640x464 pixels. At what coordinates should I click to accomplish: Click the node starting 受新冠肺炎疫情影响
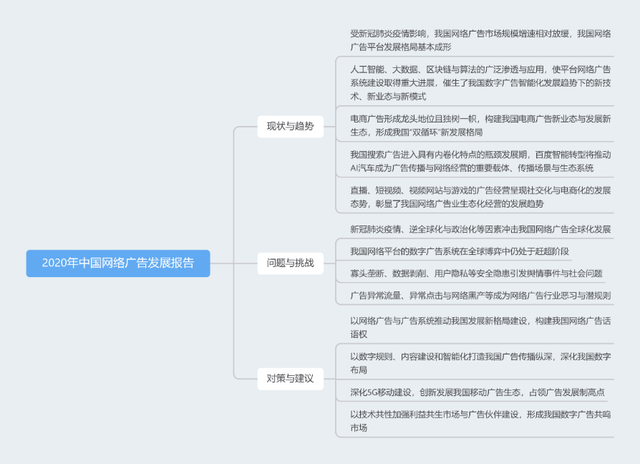480,40
